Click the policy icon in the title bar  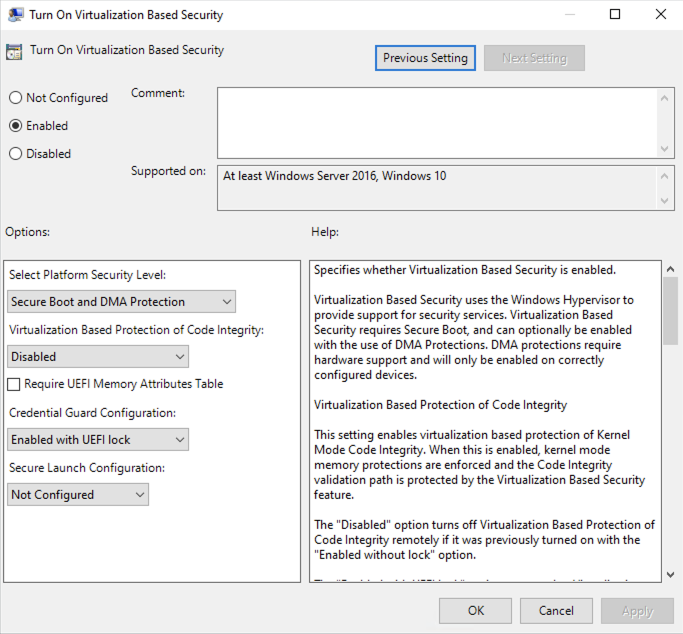pos(15,15)
